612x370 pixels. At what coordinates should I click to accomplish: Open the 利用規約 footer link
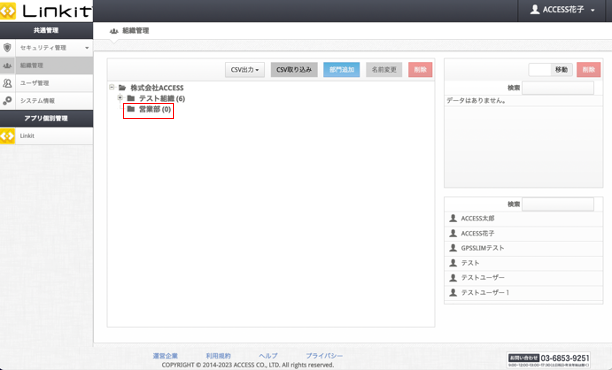218,356
